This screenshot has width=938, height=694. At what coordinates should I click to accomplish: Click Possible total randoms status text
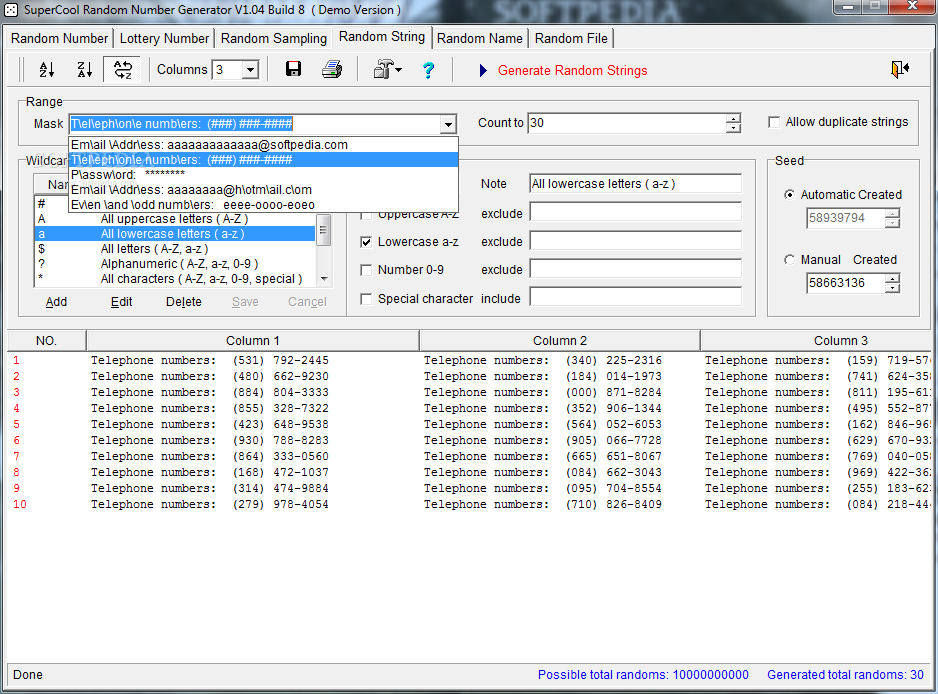point(643,675)
